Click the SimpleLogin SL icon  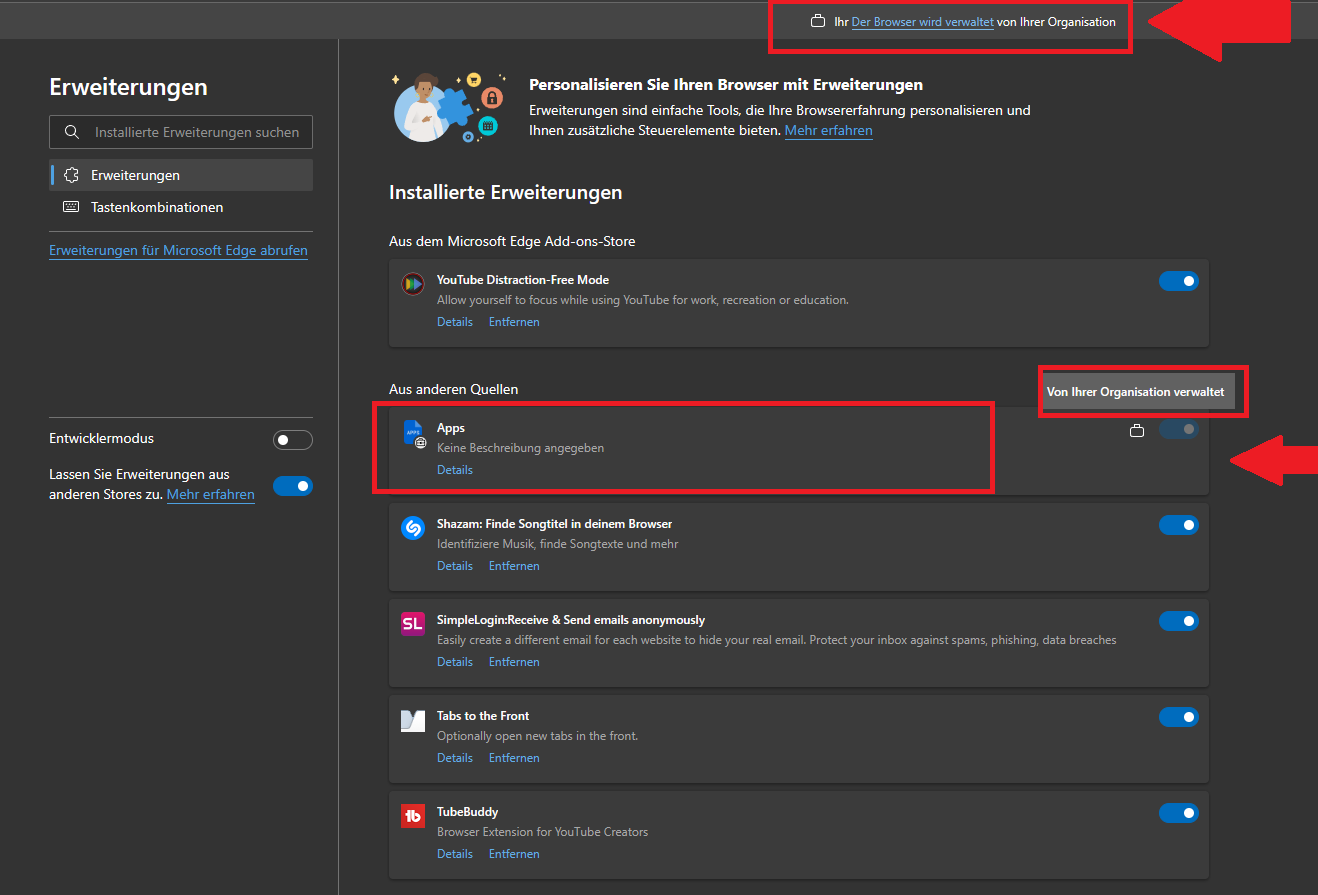[413, 623]
